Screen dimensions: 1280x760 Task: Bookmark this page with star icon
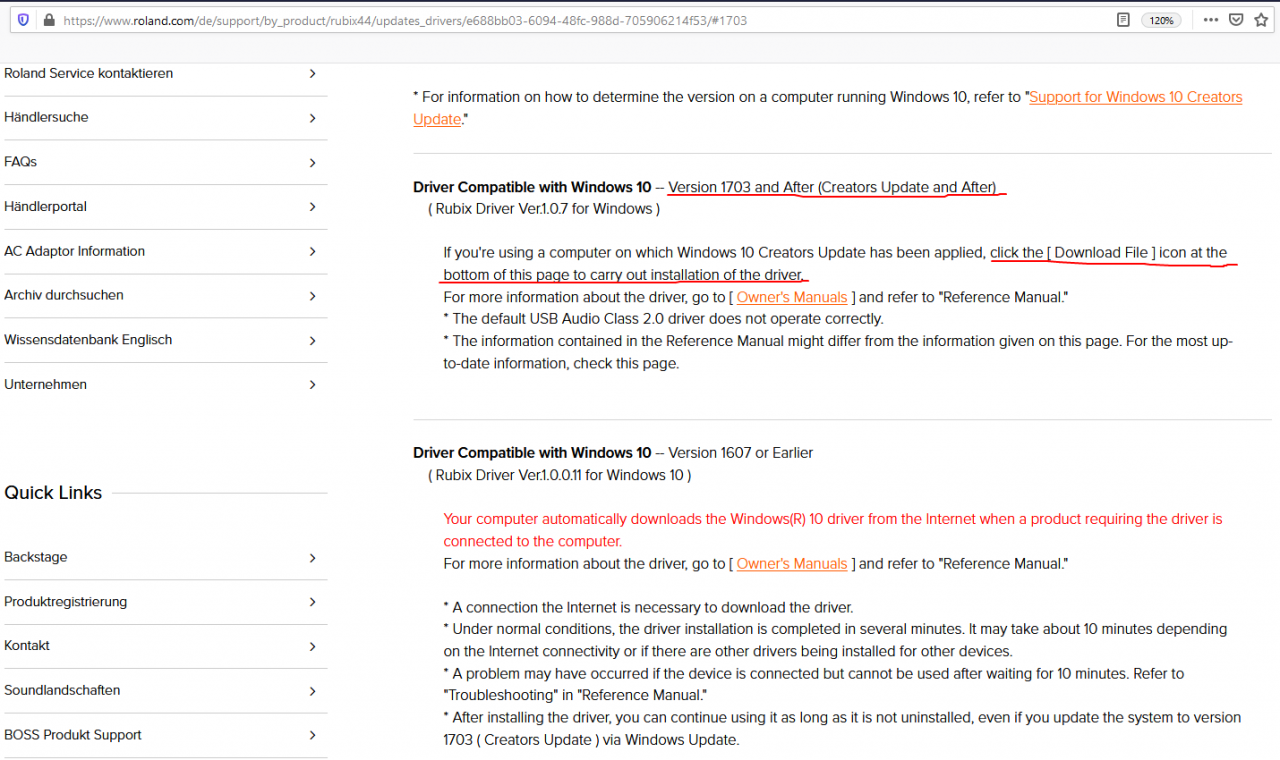(1262, 20)
